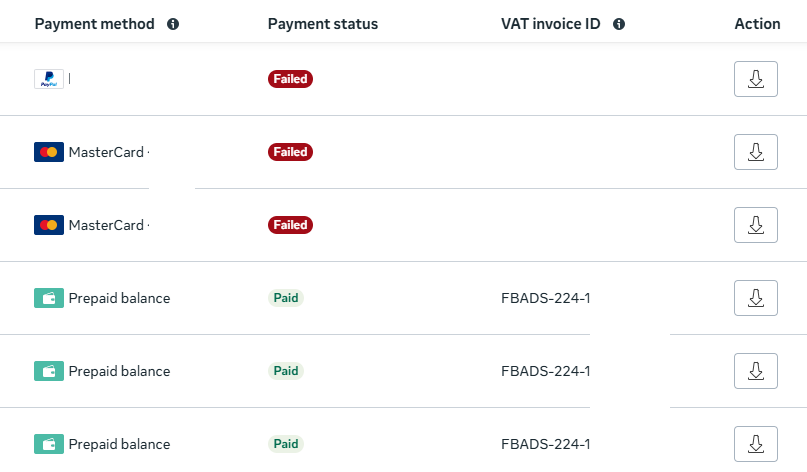807x472 pixels.
Task: Click the VAT invoice ID column header
Action: point(550,24)
